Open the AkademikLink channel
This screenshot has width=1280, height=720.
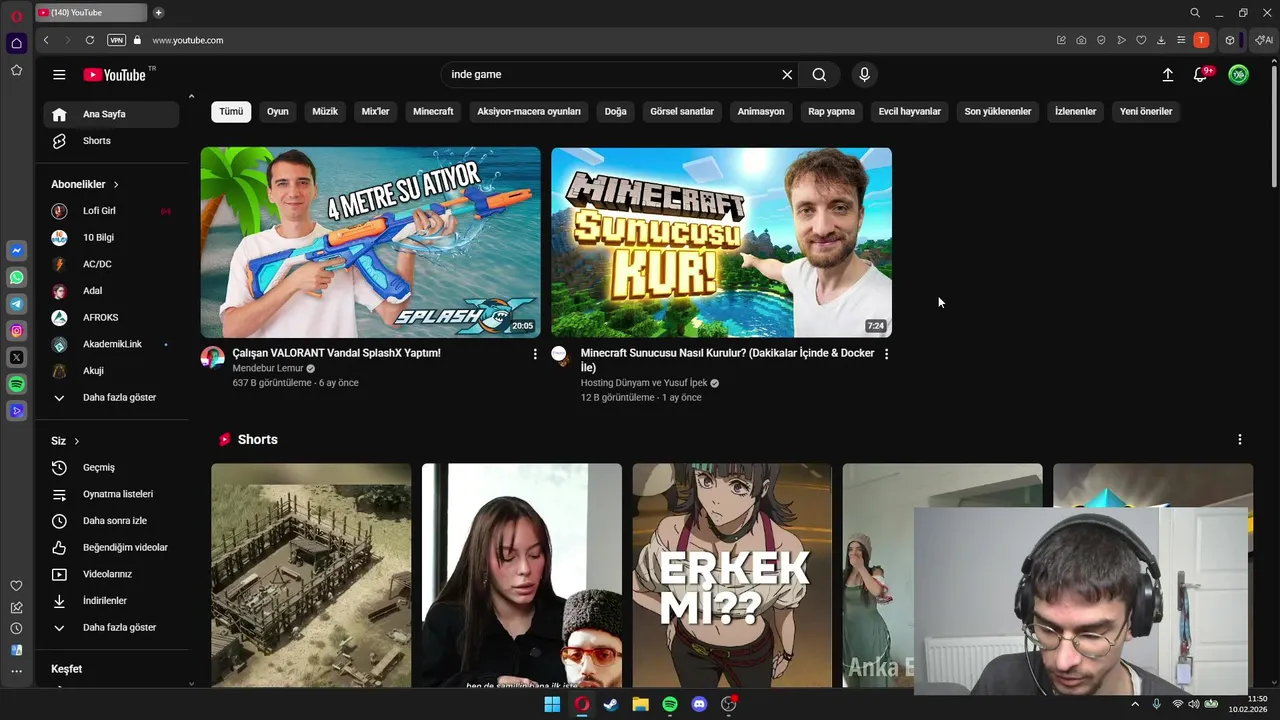pos(111,344)
